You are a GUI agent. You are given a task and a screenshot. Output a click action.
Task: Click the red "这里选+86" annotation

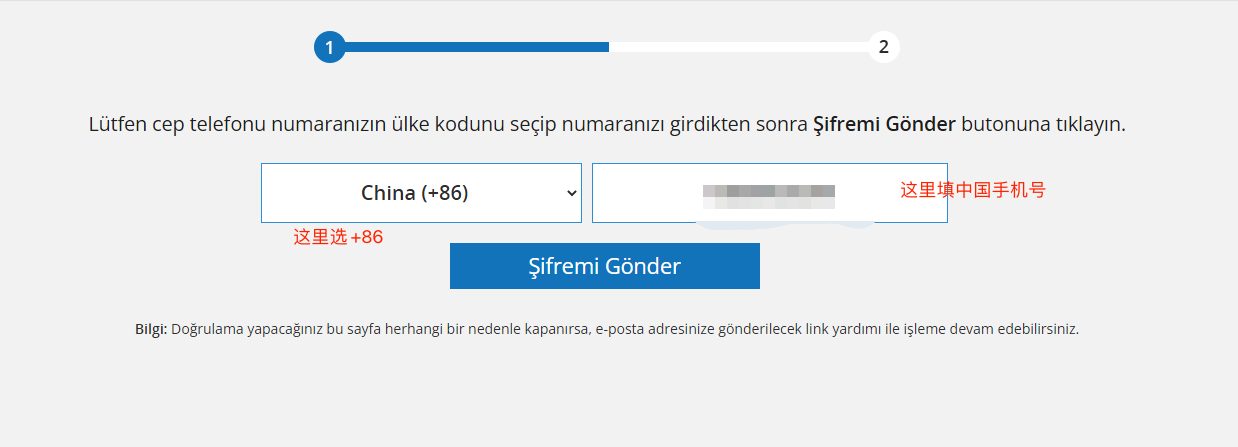coord(338,238)
